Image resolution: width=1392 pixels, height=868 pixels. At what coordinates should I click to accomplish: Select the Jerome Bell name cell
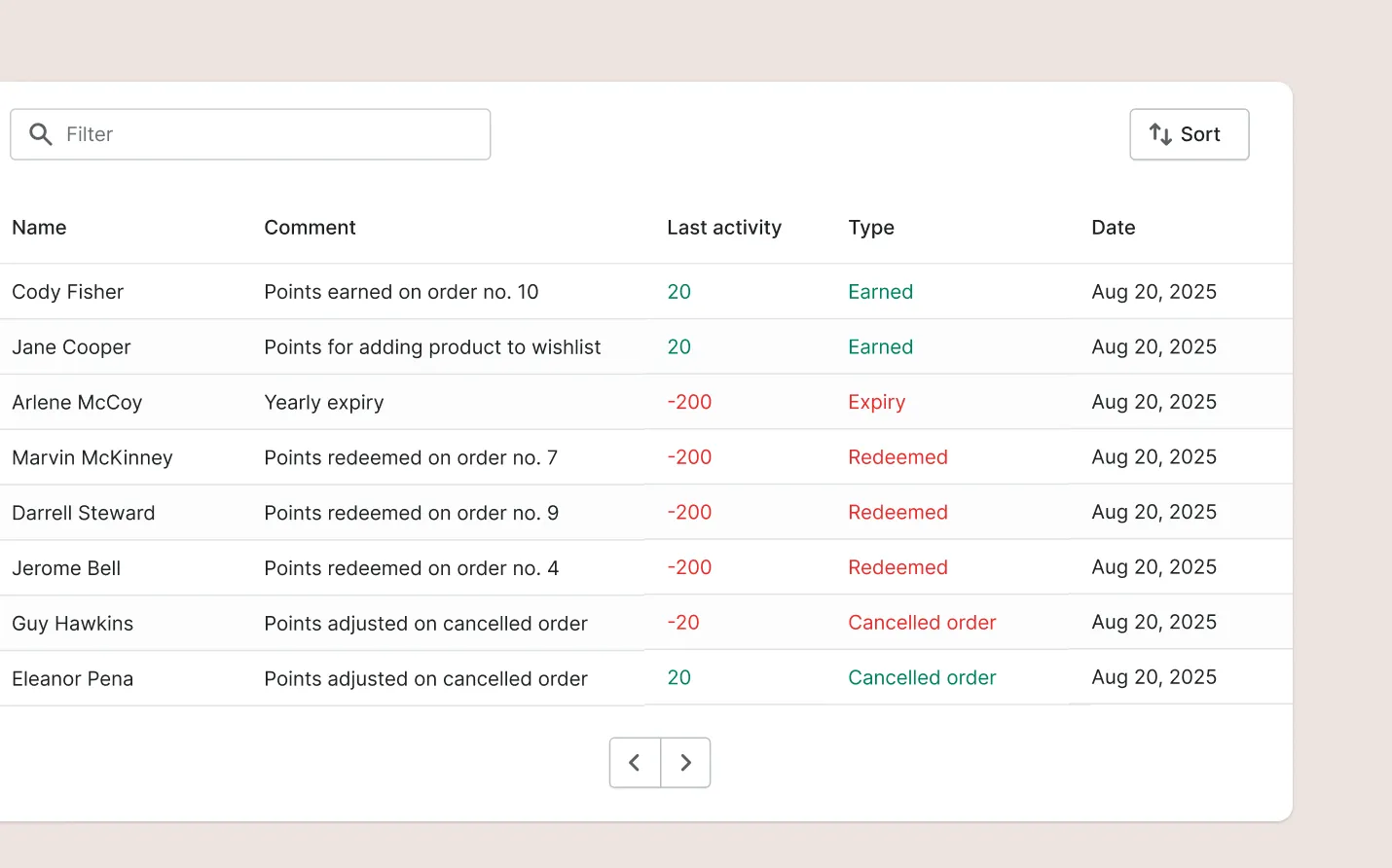(66, 568)
